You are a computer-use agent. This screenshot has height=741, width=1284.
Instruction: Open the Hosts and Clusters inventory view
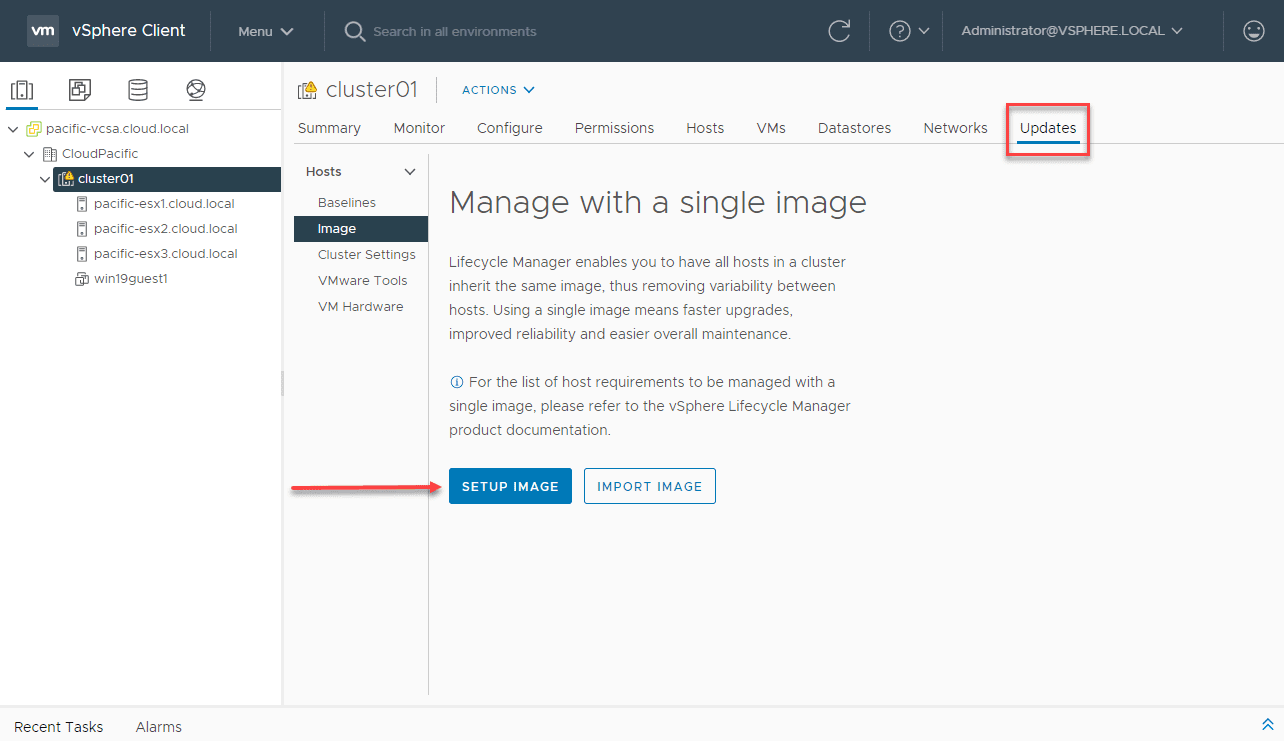pos(22,90)
